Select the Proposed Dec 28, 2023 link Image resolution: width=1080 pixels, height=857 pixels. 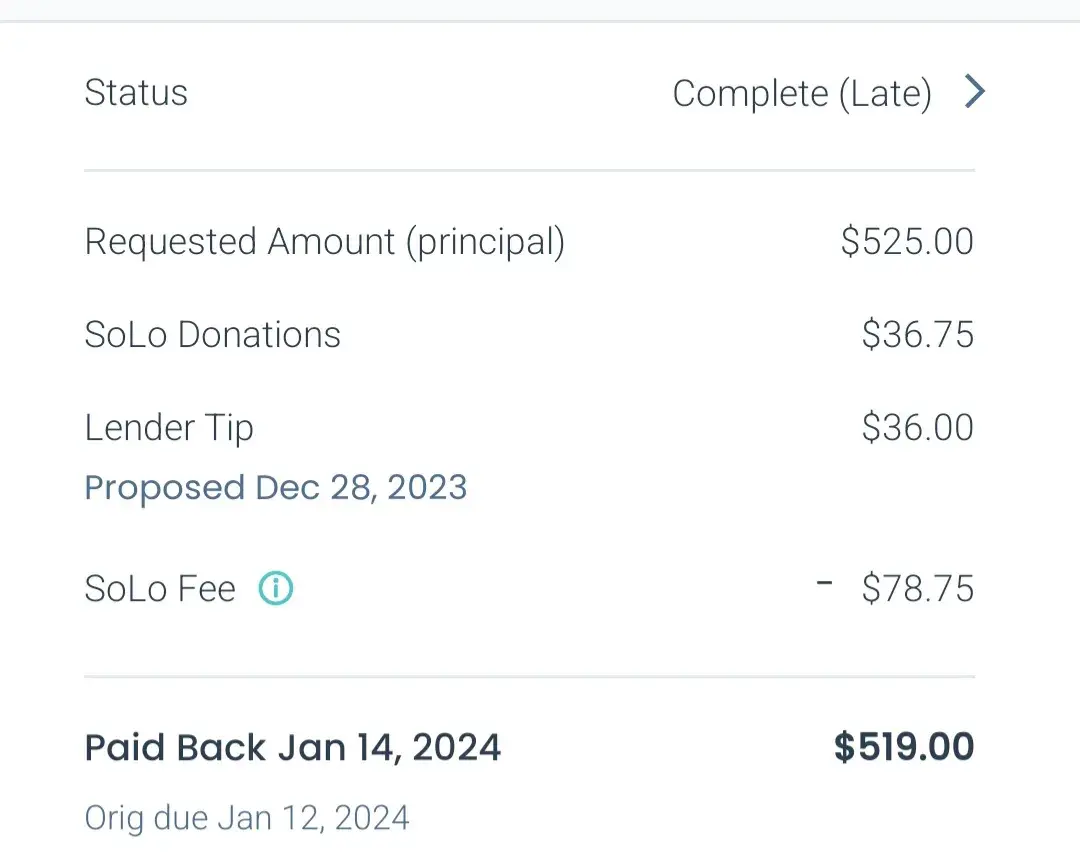tap(276, 488)
